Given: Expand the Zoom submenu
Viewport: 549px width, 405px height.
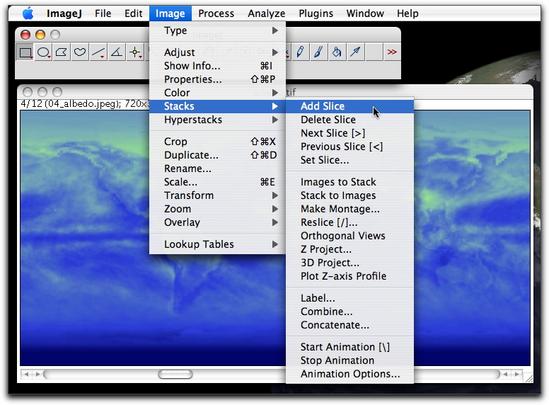Looking at the screenshot, I should 217,209.
